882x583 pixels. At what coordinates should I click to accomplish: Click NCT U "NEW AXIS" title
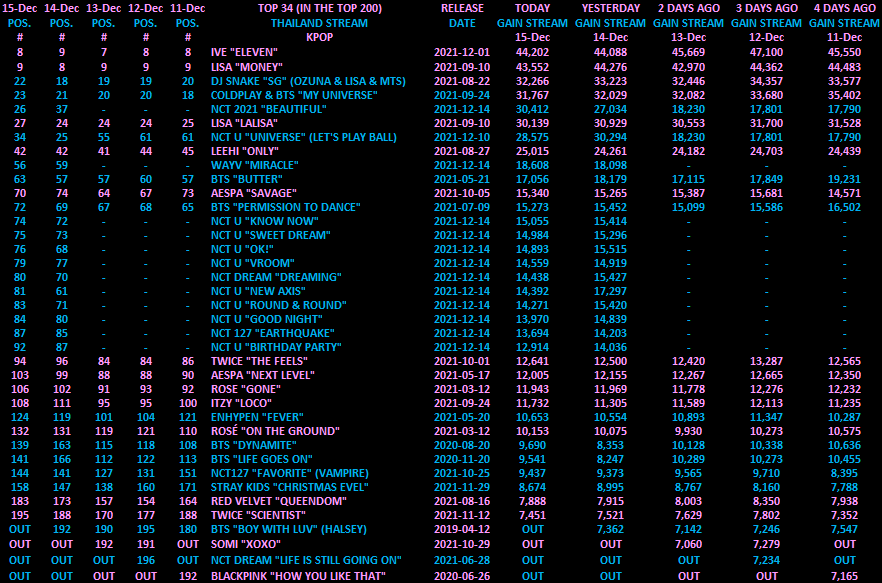pos(258,292)
